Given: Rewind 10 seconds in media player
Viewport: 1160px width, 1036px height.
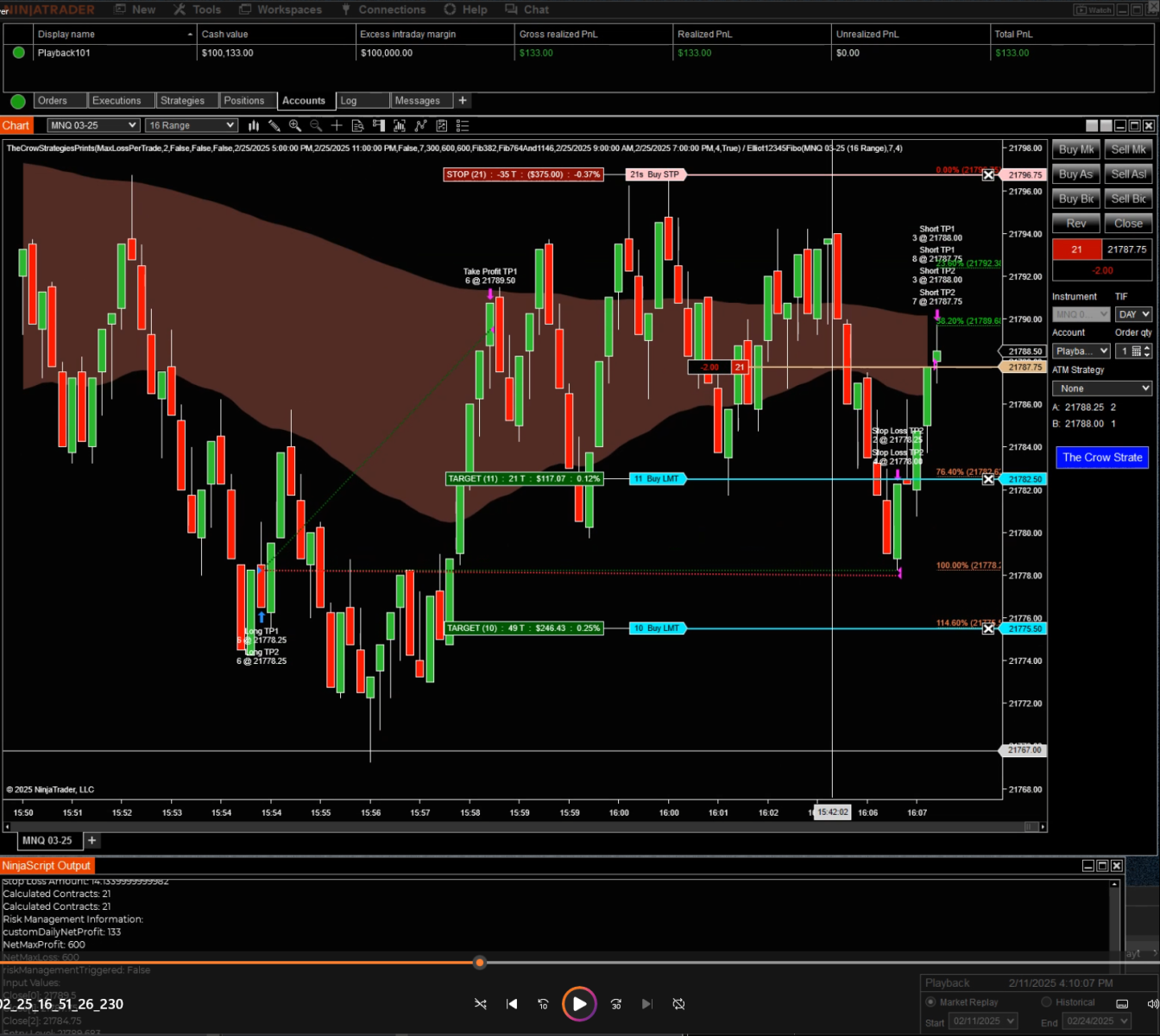Looking at the screenshot, I should [x=543, y=1004].
